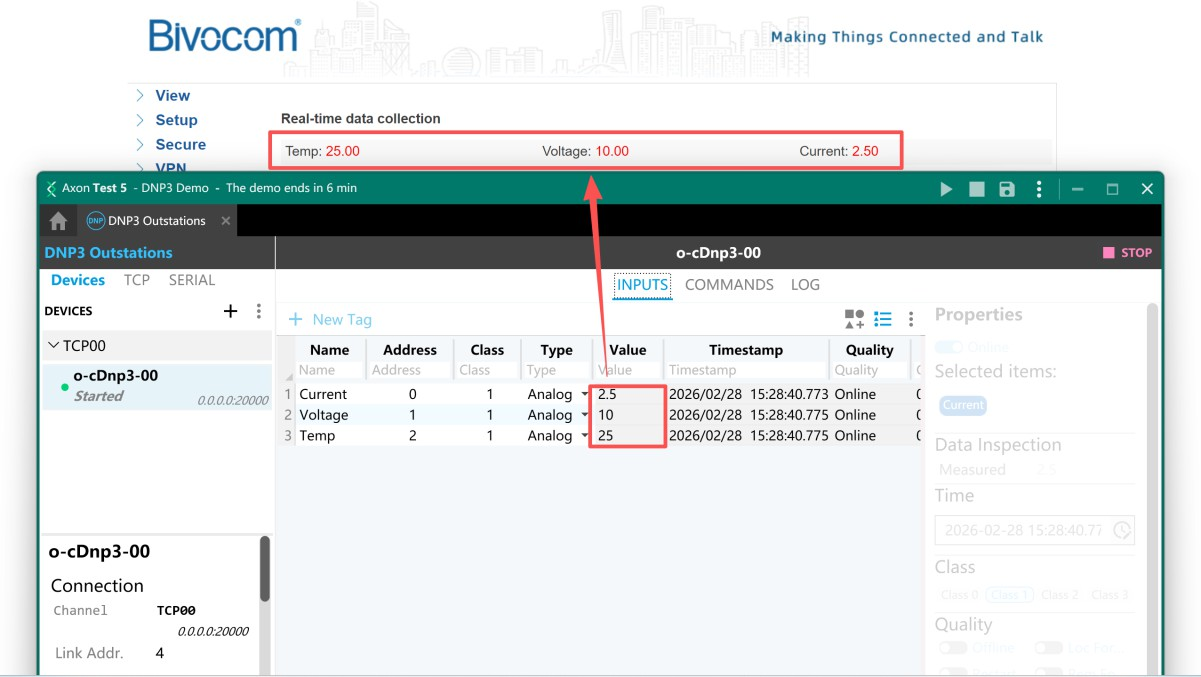Open the Type dropdown for the Current row
The height and width of the screenshot is (677, 1201).
[585, 394]
